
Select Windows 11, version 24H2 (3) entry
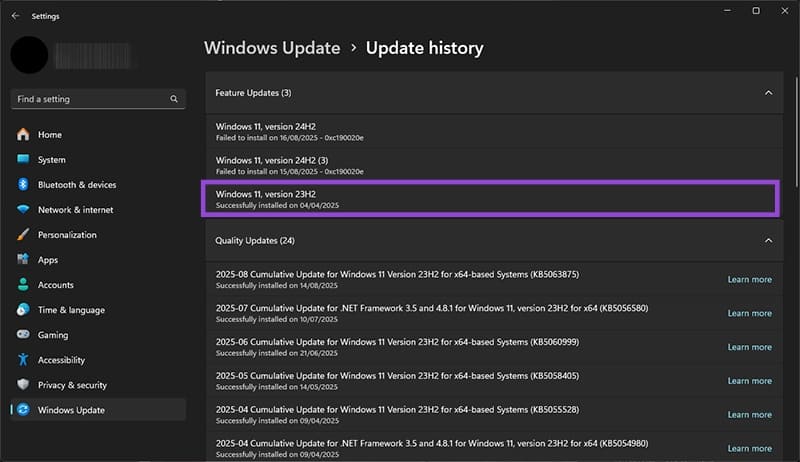coord(494,165)
